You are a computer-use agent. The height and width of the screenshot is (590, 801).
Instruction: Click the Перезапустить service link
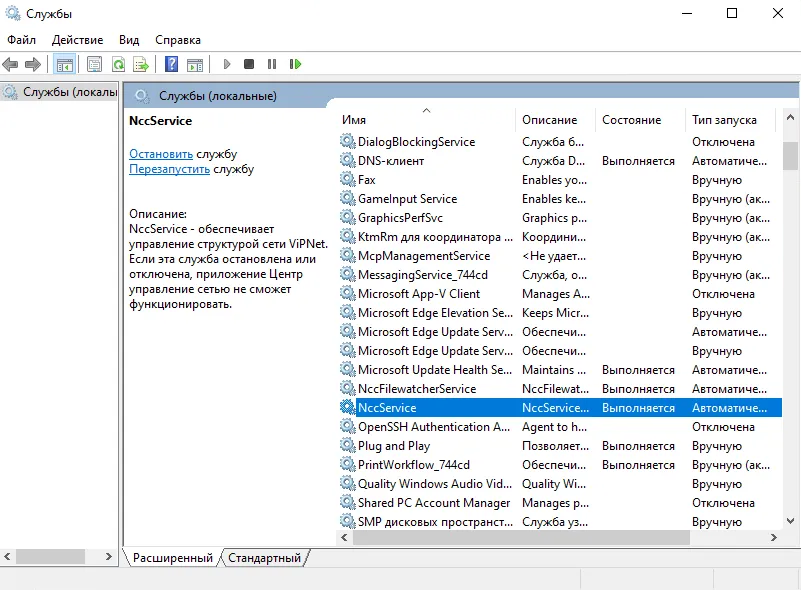coord(170,169)
